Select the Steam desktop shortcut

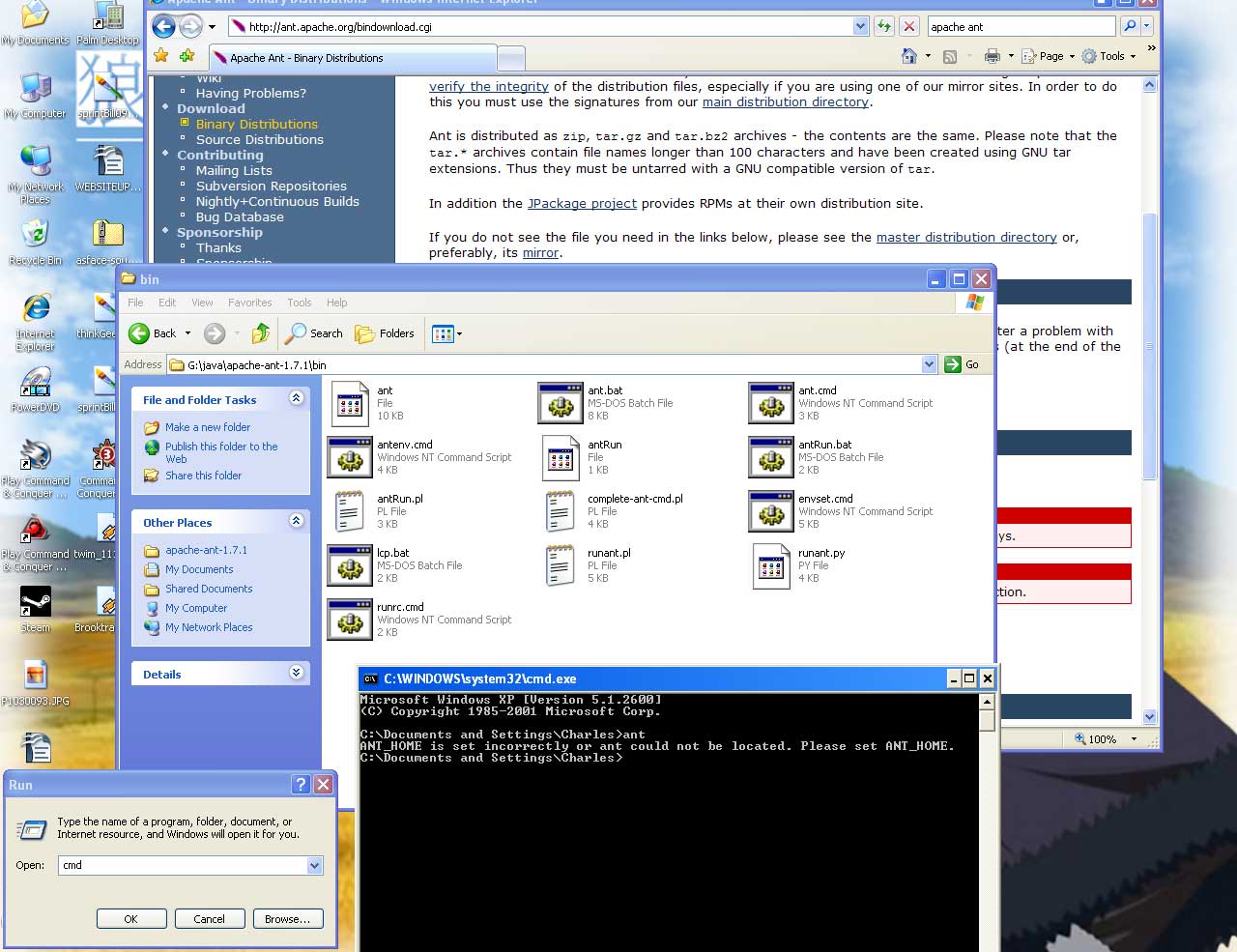[36, 609]
